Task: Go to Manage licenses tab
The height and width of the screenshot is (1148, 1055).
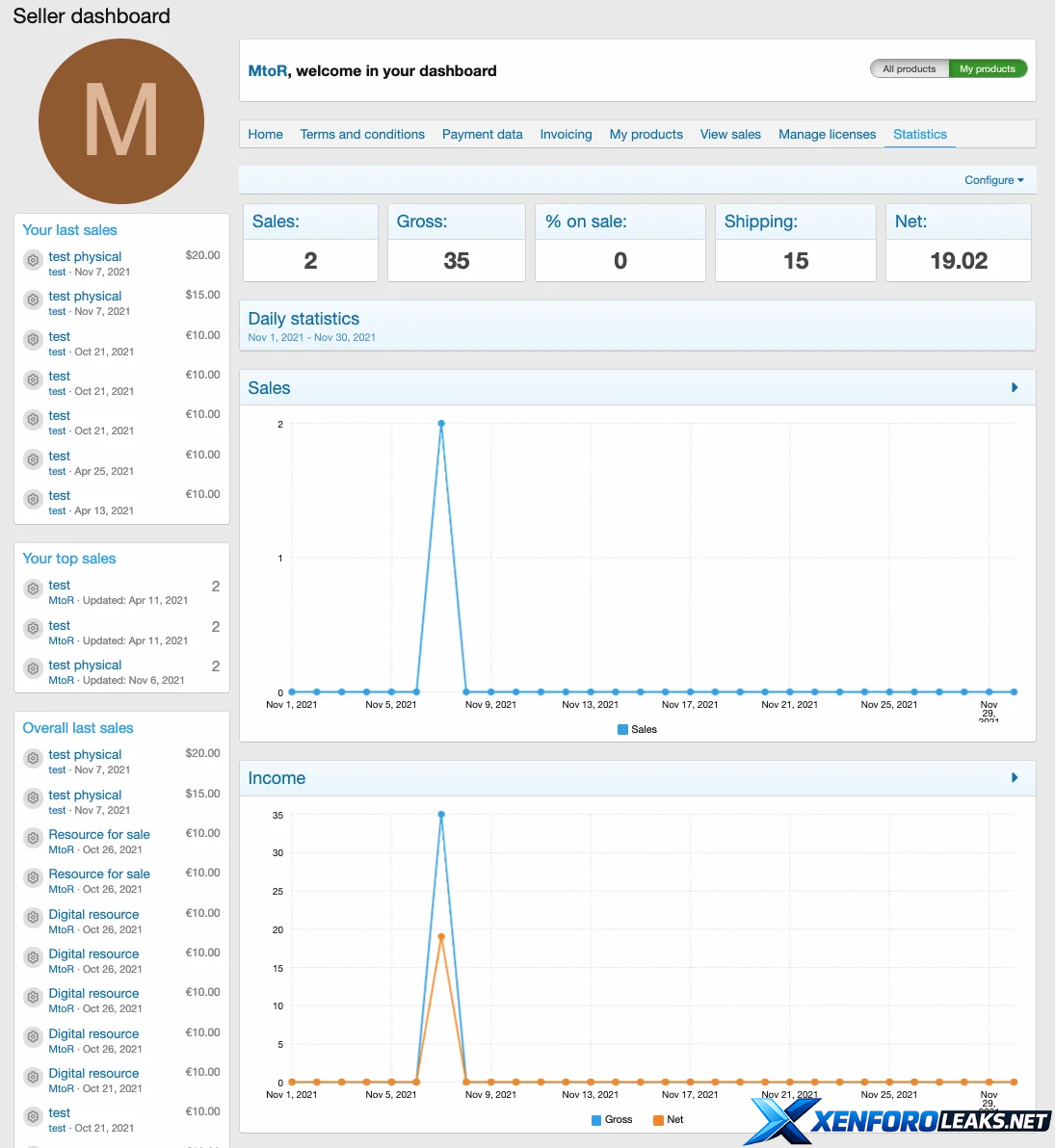Action: coord(827,135)
